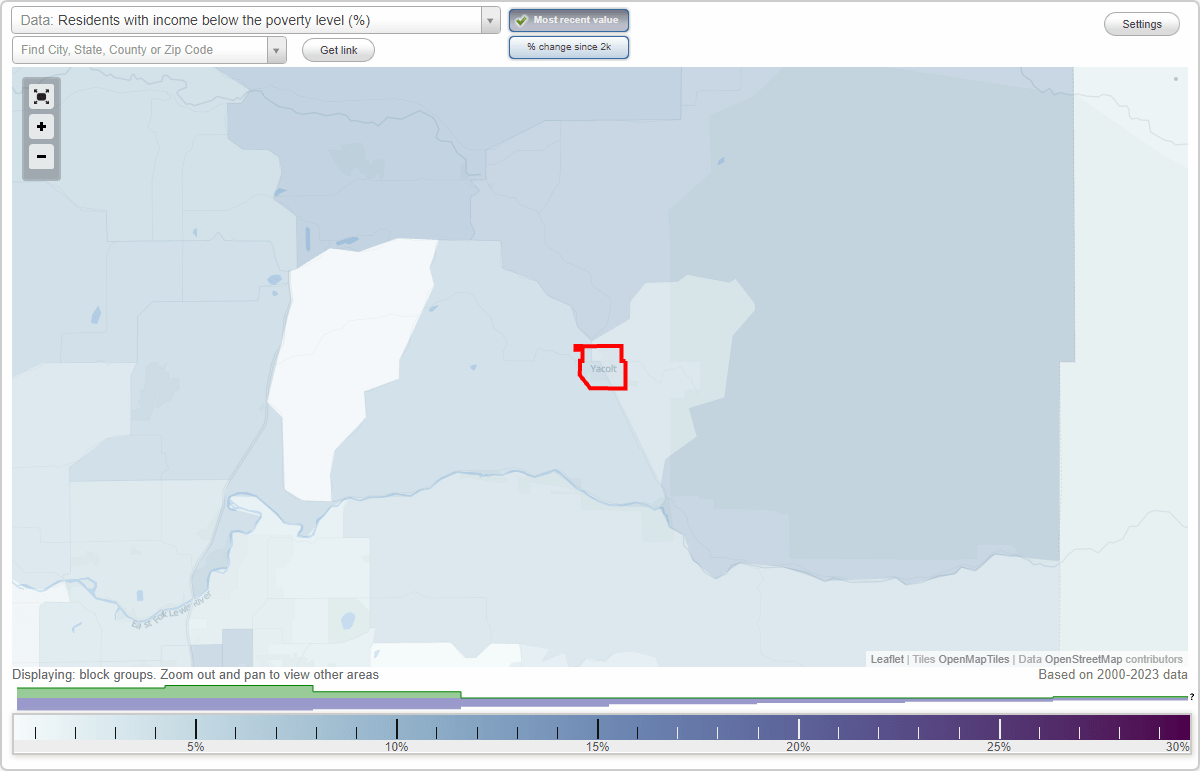
Task: Click the search box dropdown arrow
Action: click(x=277, y=48)
